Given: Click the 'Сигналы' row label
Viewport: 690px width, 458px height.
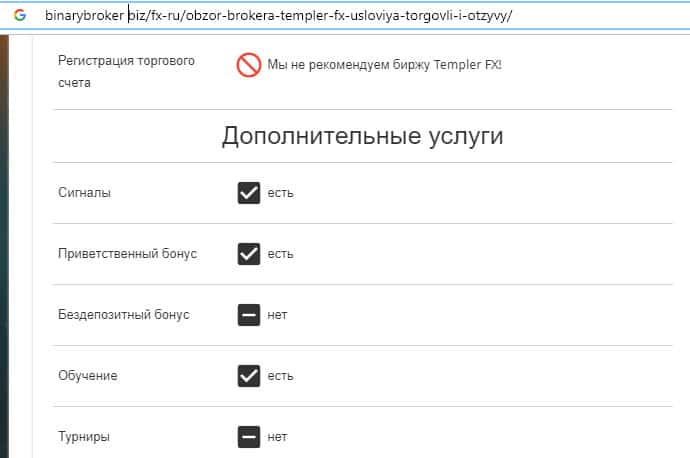Looking at the screenshot, I should click(x=84, y=193).
